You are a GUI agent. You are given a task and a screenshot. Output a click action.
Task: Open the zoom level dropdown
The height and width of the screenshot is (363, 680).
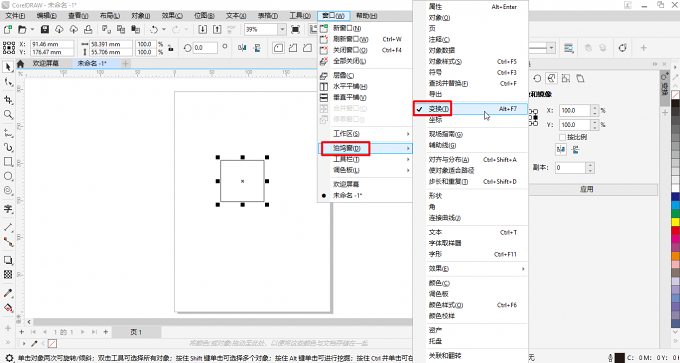point(282,29)
